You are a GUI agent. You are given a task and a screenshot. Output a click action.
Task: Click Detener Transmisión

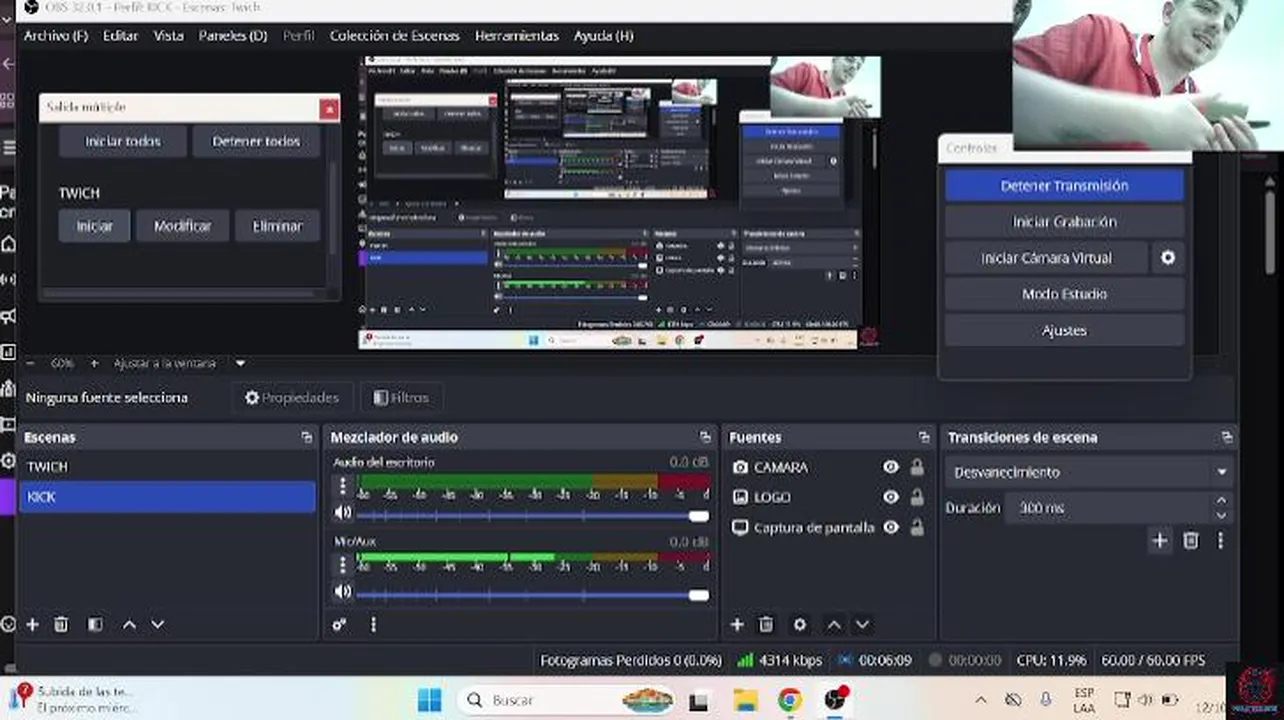coord(1064,186)
